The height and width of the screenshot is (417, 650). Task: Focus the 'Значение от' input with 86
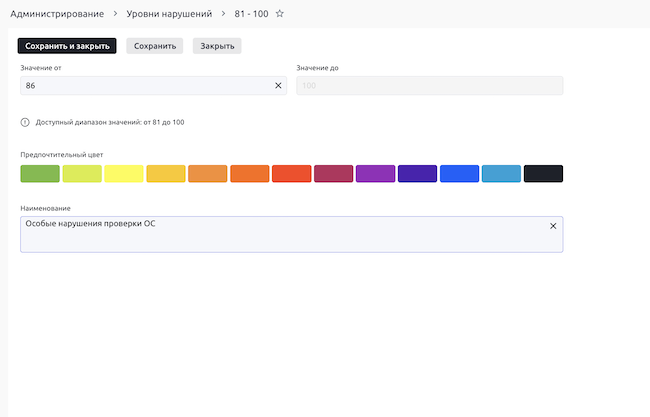[153, 85]
